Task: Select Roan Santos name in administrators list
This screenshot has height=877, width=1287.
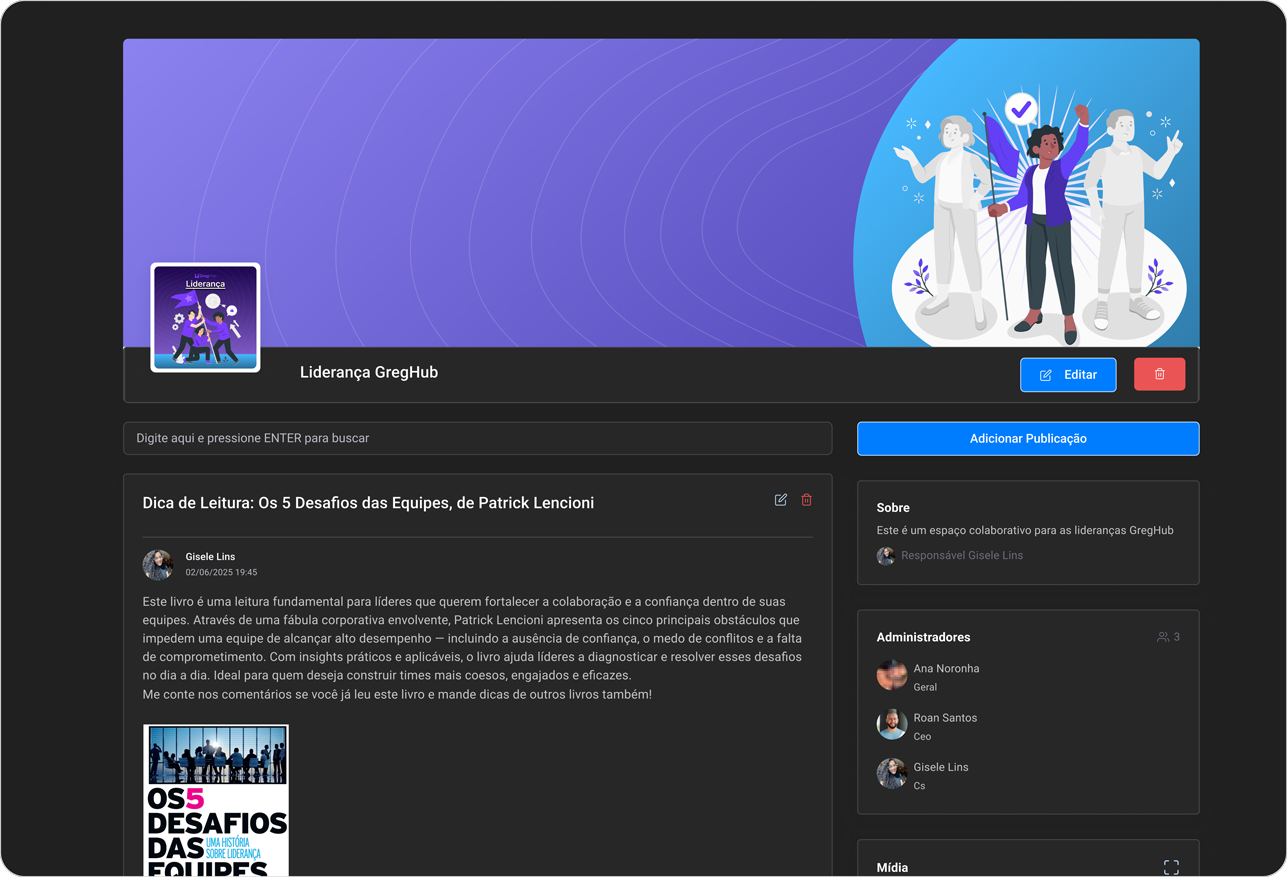Action: [x=945, y=718]
